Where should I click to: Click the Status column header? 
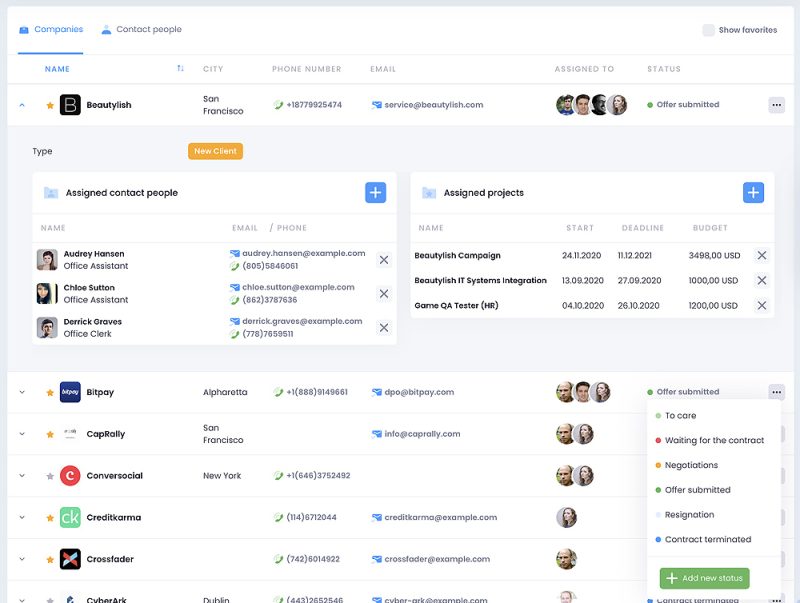click(x=664, y=69)
